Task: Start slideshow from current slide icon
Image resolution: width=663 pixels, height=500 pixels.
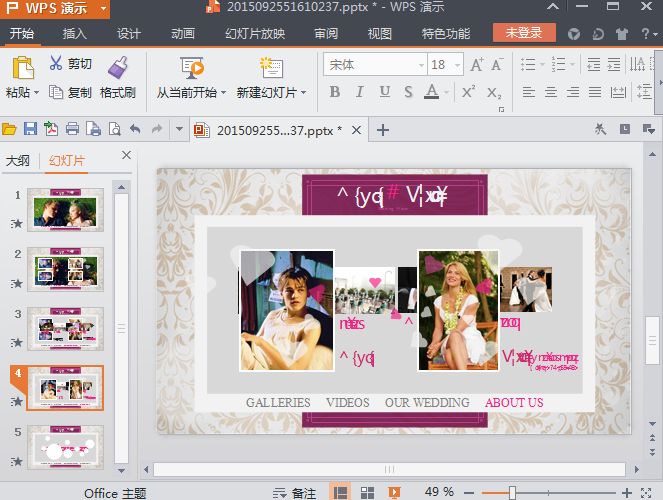Action: pos(192,68)
